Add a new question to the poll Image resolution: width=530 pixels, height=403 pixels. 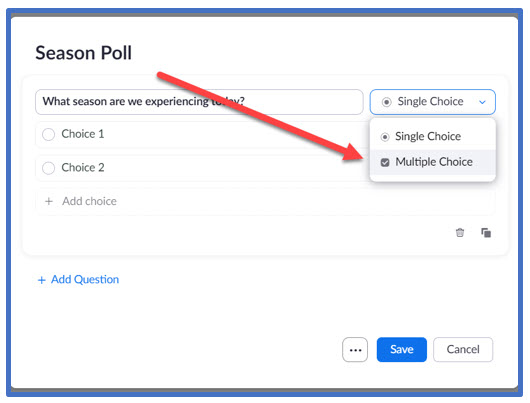click(78, 280)
